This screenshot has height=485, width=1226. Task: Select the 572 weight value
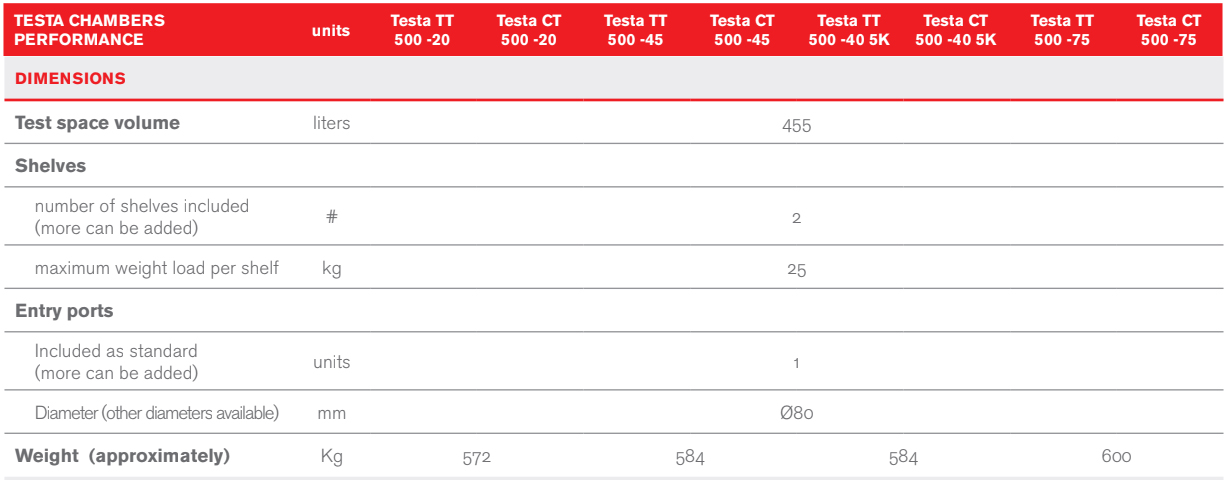[x=476, y=458]
